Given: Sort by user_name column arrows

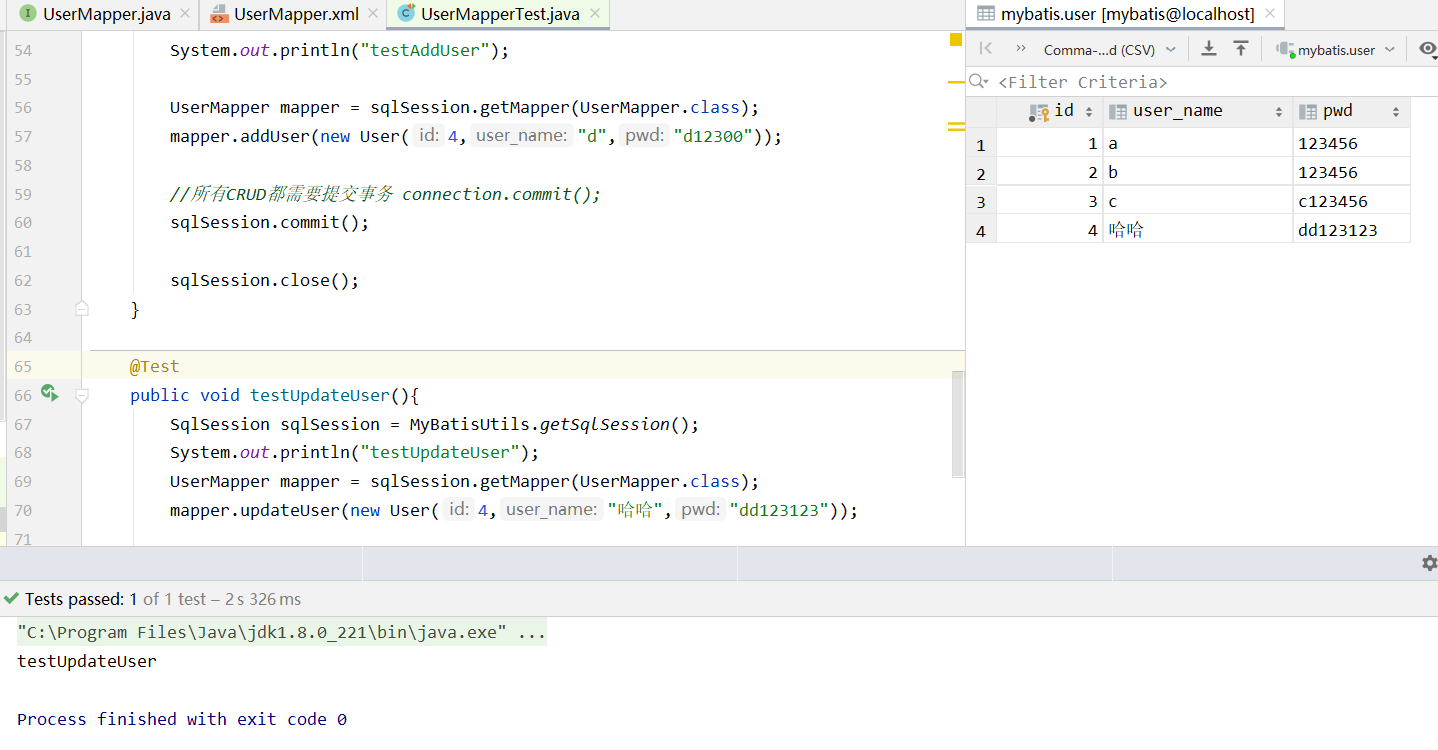Looking at the screenshot, I should [1279, 112].
